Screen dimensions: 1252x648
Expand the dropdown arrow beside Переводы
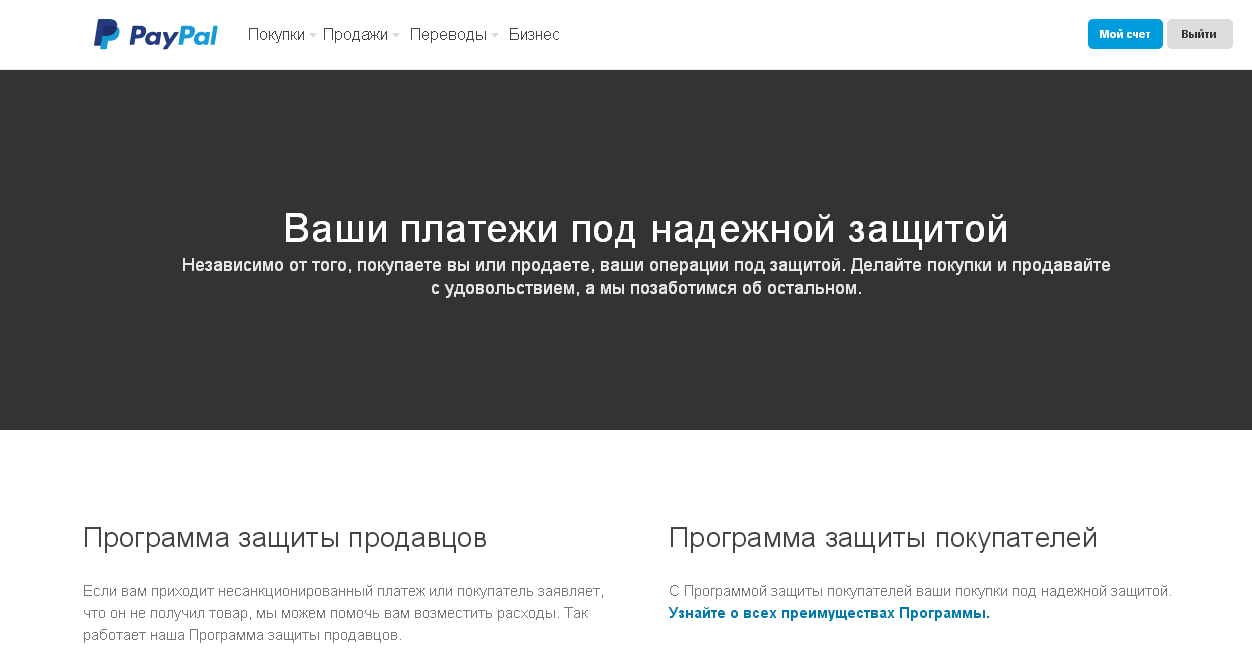495,36
